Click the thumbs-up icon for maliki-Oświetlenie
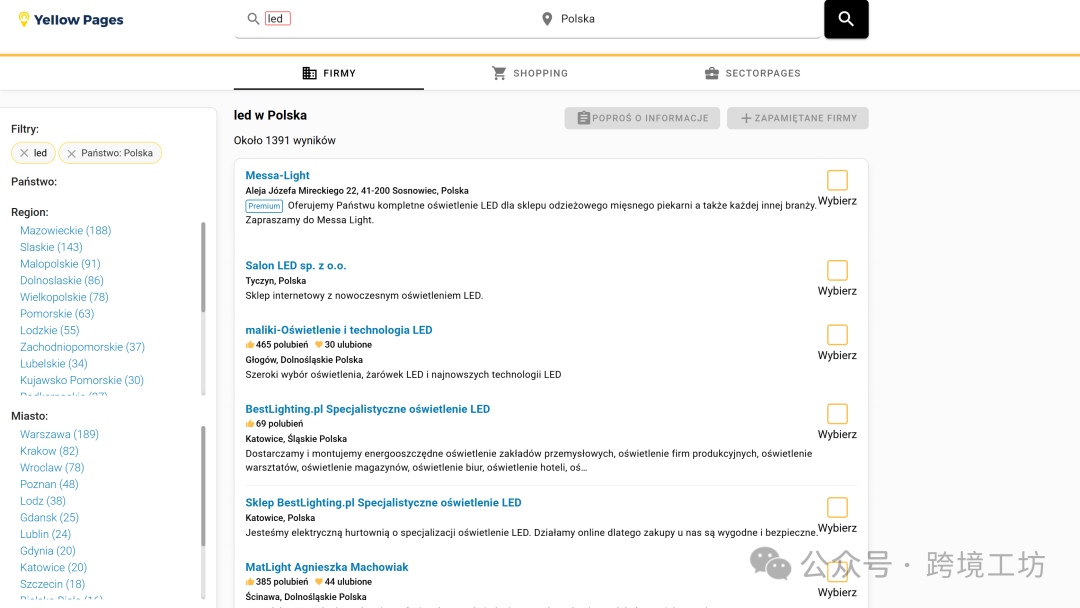The width and height of the screenshot is (1080, 608). [250, 345]
